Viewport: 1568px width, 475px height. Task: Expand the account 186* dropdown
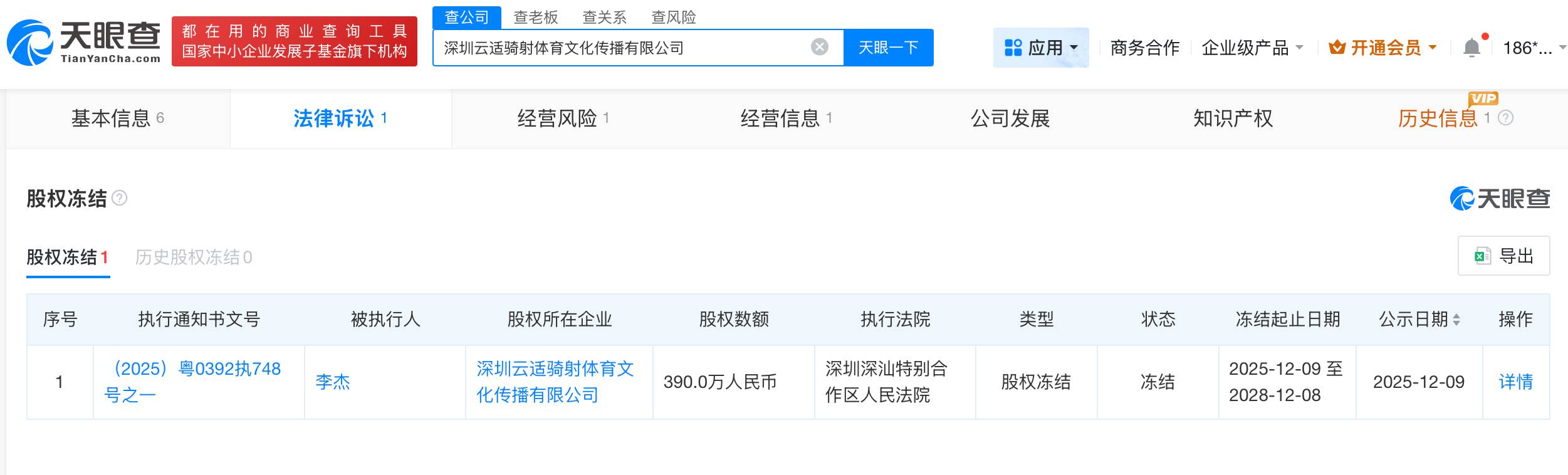pos(1562,48)
